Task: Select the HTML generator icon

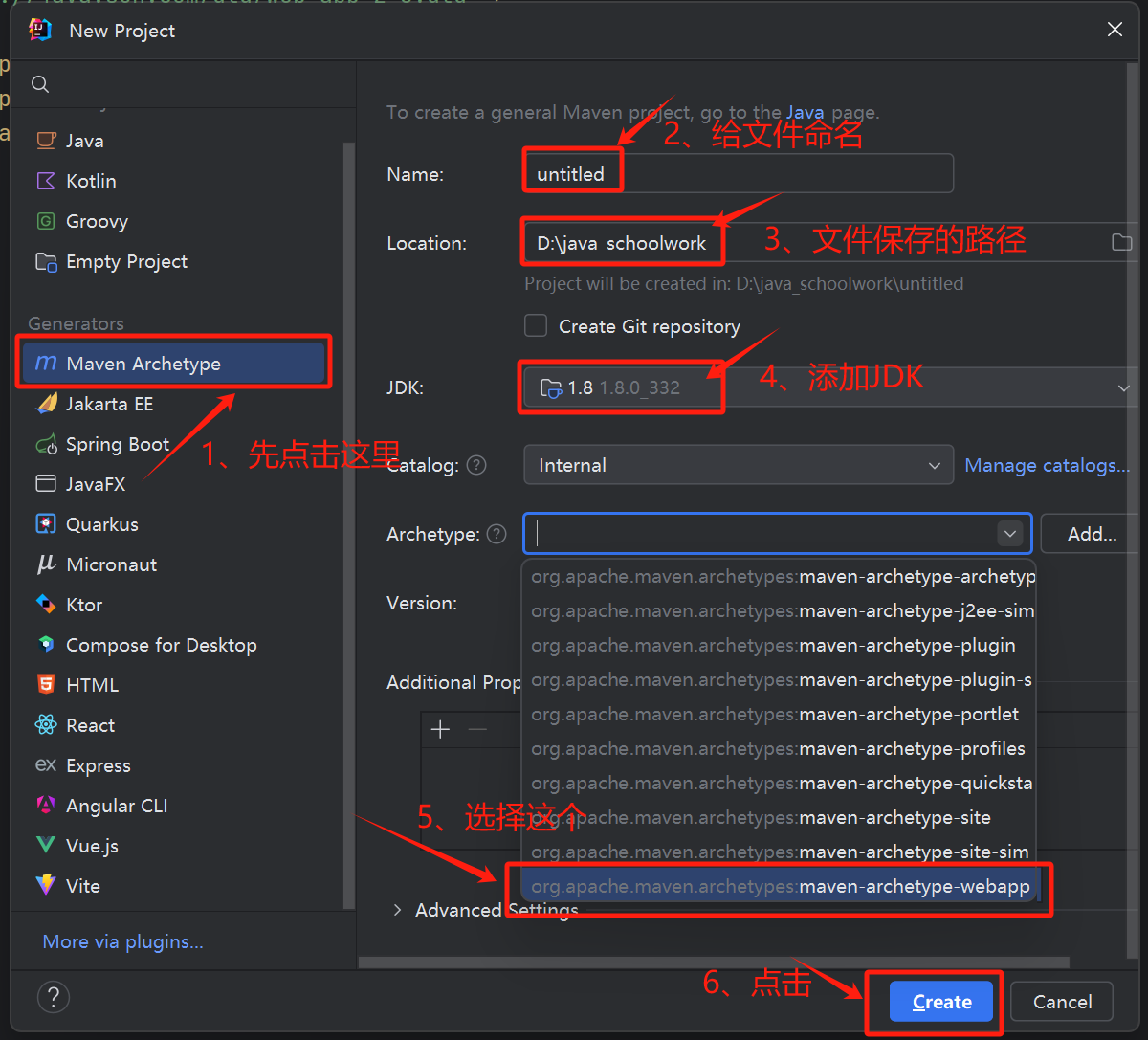Action: coord(46,685)
